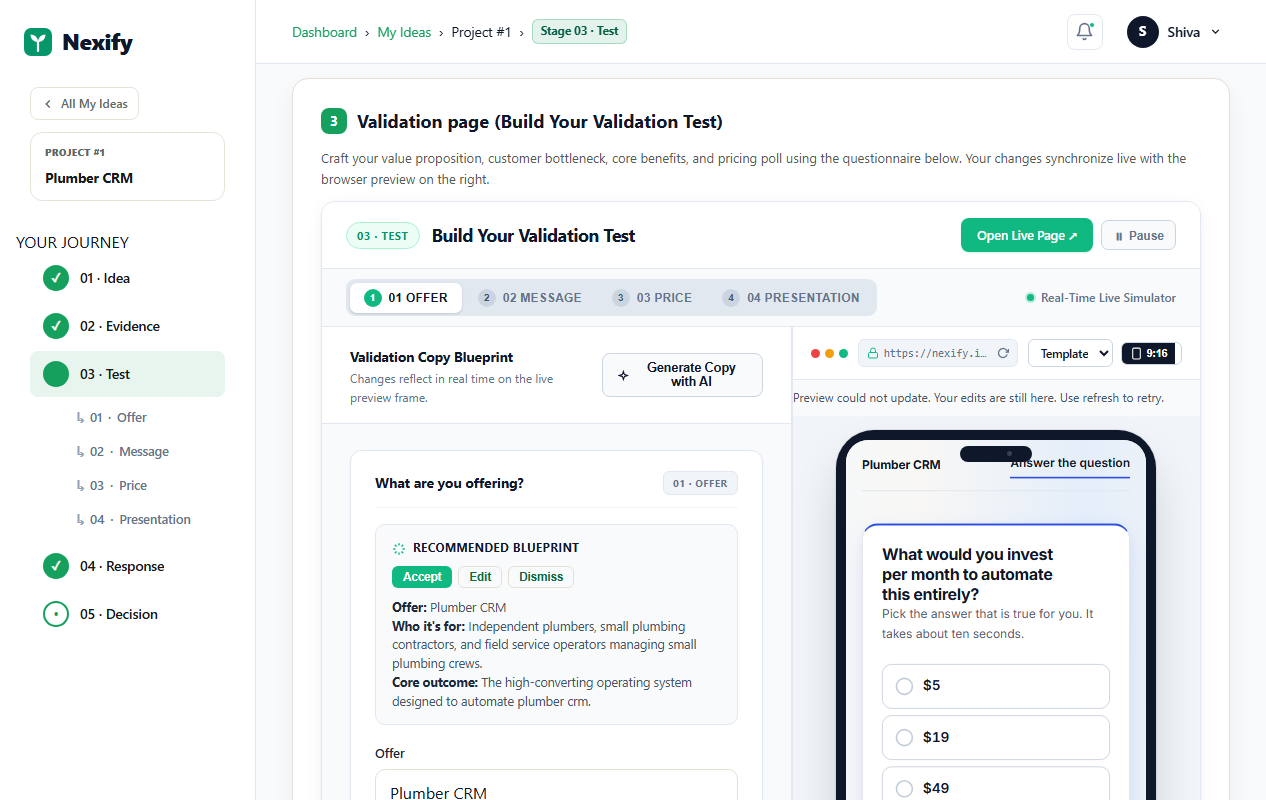Generate Copy with AI

pyautogui.click(x=682, y=375)
